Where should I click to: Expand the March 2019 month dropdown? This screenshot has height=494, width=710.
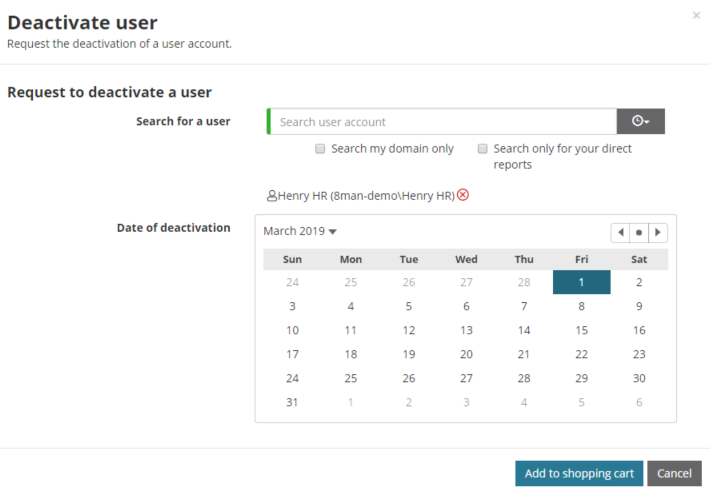click(300, 231)
